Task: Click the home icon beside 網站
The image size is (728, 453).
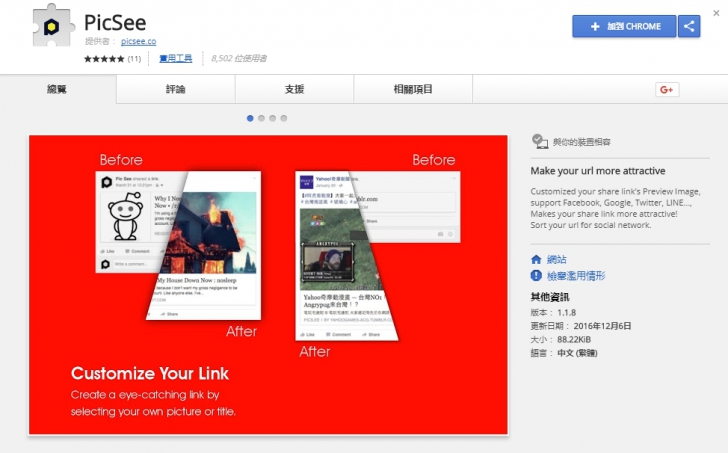Action: 536,259
